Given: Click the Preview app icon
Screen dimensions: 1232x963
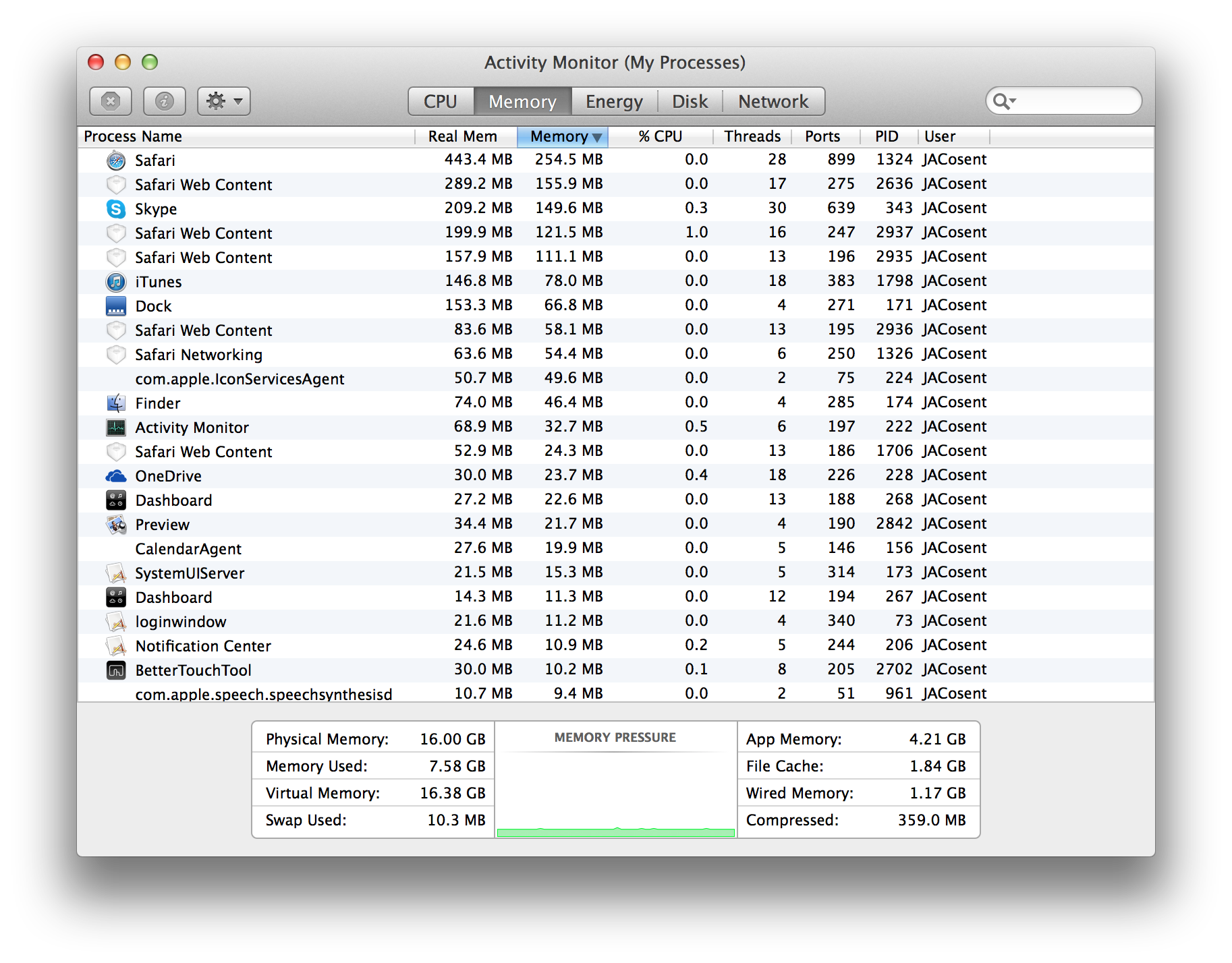Looking at the screenshot, I should click(116, 525).
